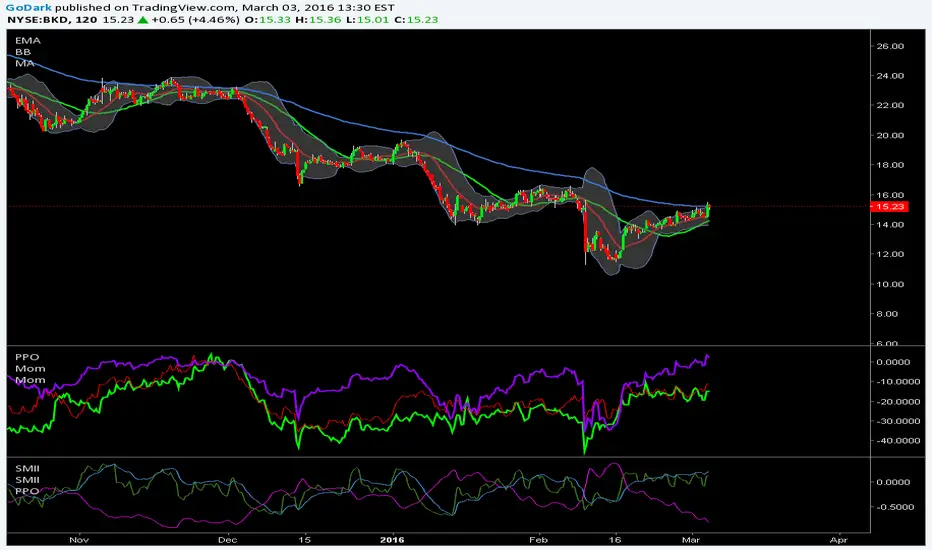Open the GoDark author link
The height and width of the screenshot is (550, 932).
(x=29, y=8)
